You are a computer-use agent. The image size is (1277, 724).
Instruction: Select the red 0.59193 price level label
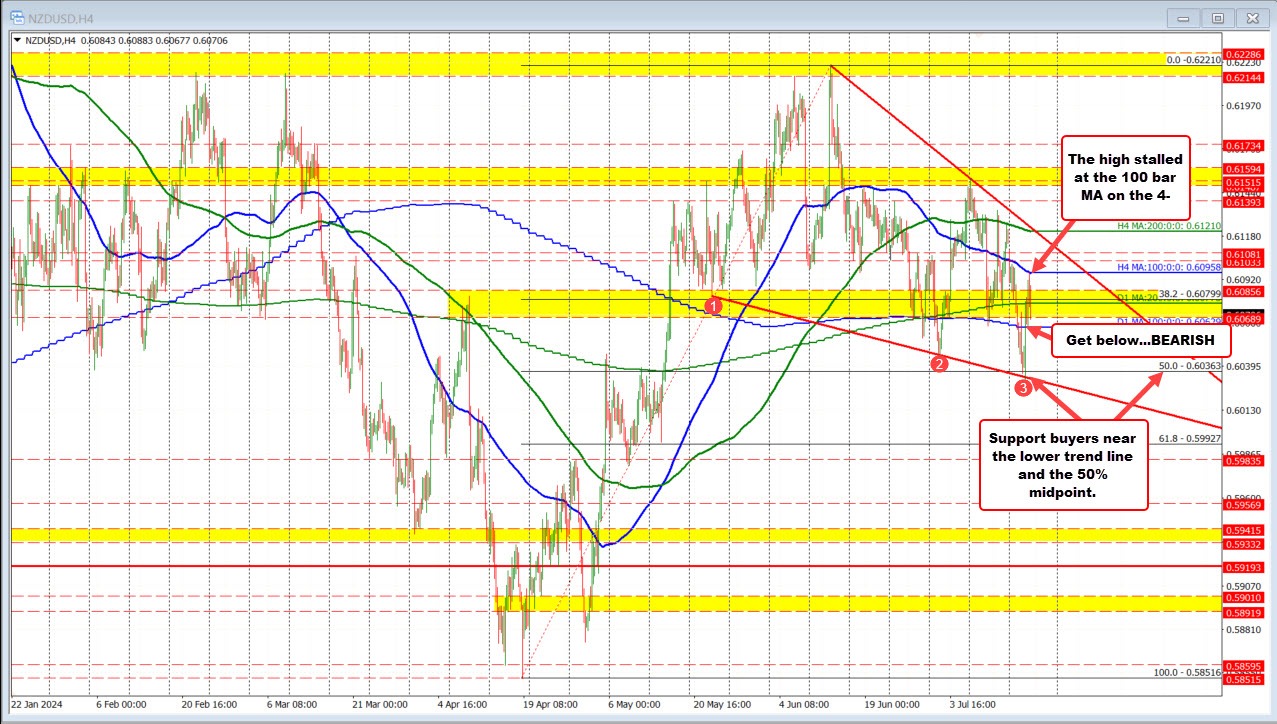[x=1243, y=566]
